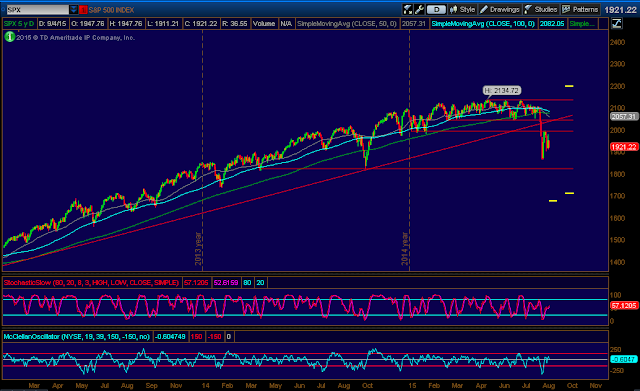Click the Volume label in header
640x391 pixels.
tap(264, 24)
